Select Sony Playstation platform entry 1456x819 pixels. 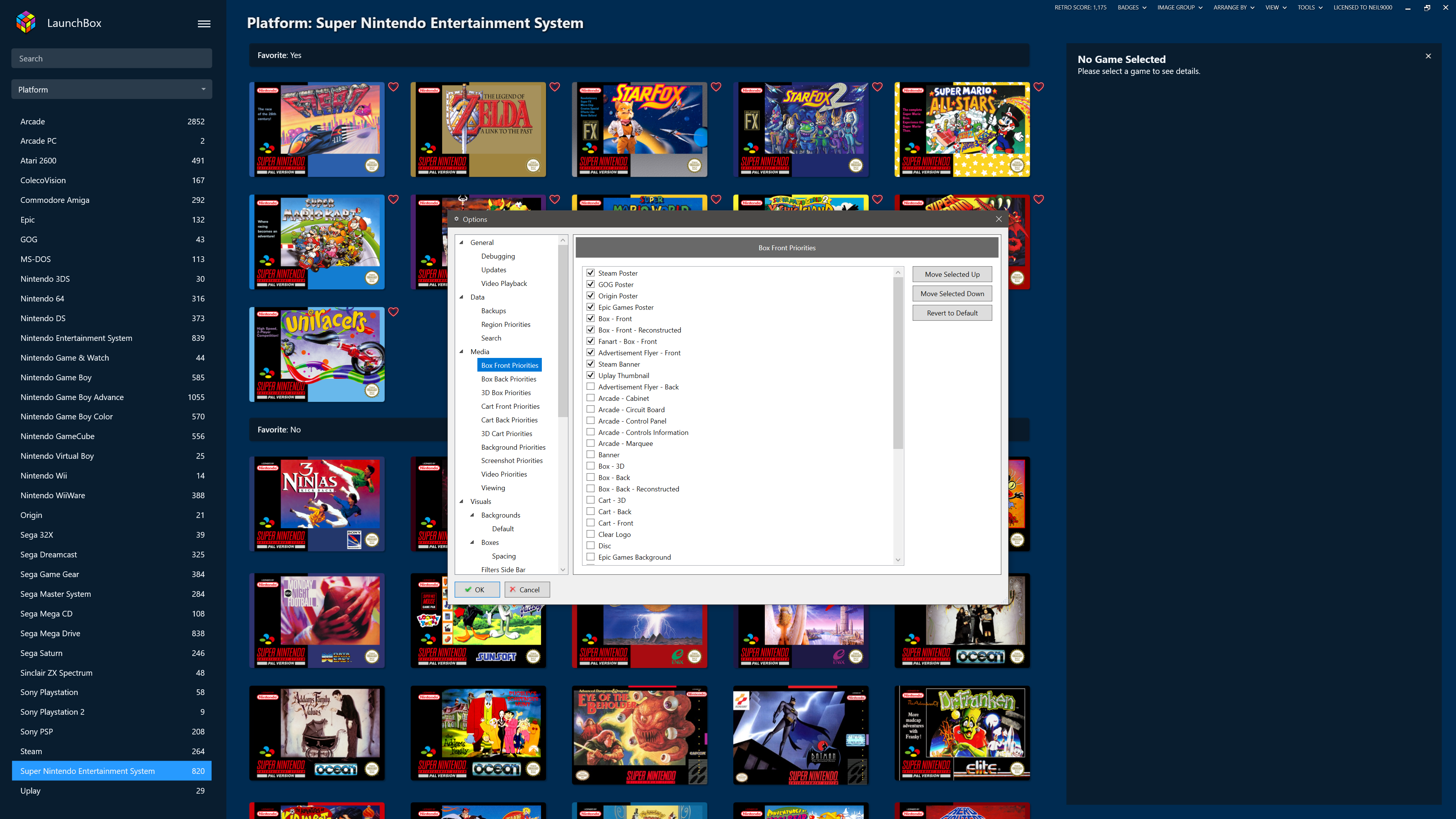point(112,692)
